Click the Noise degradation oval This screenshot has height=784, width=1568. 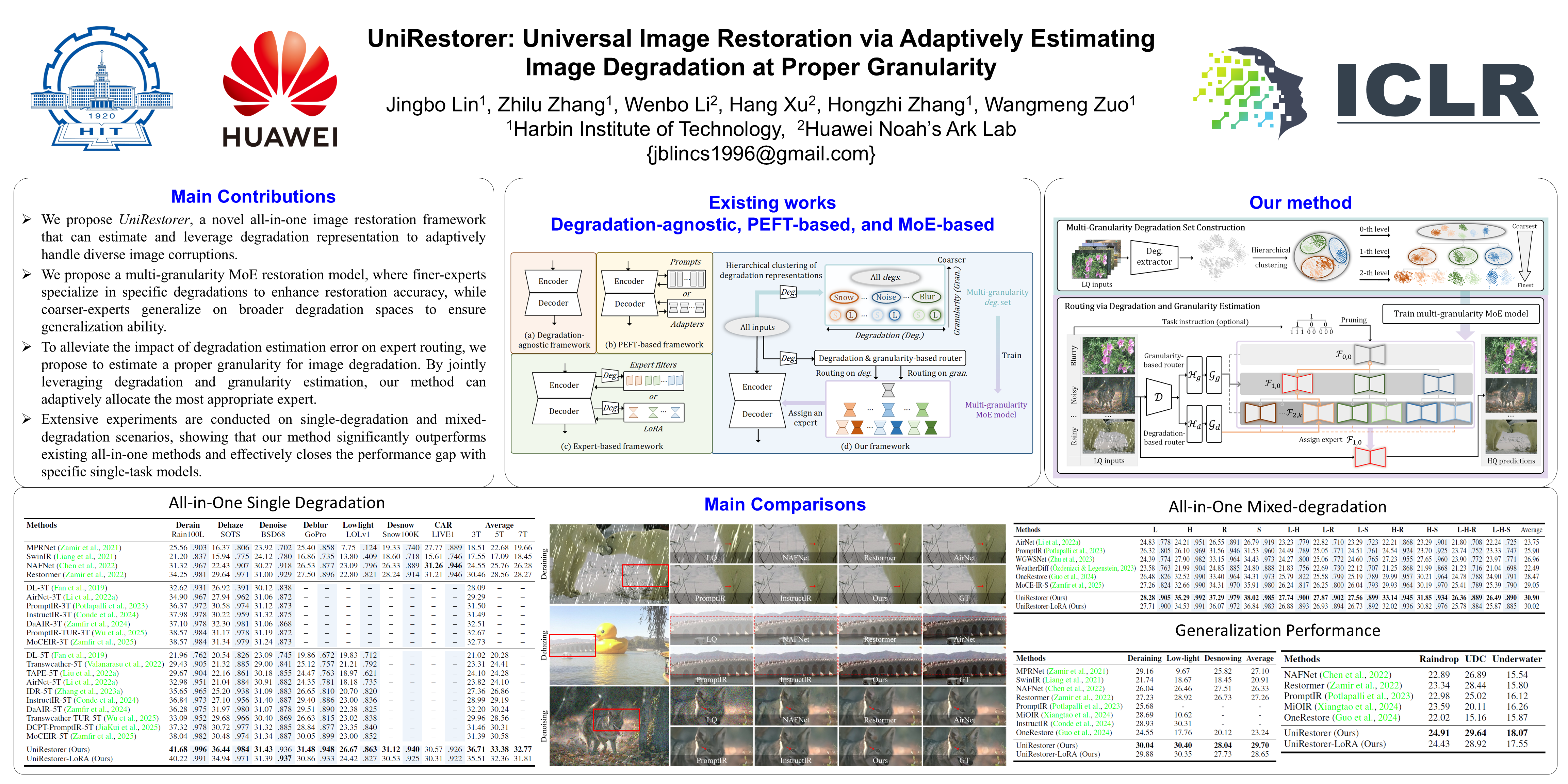pos(886,297)
